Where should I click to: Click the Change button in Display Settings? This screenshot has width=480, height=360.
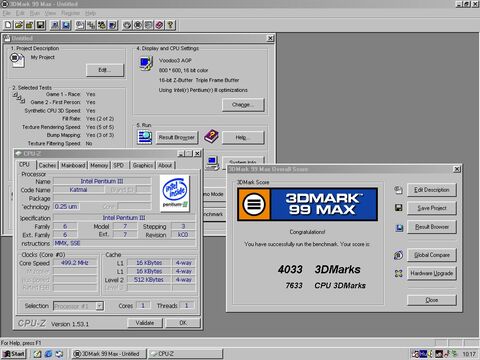tap(243, 105)
